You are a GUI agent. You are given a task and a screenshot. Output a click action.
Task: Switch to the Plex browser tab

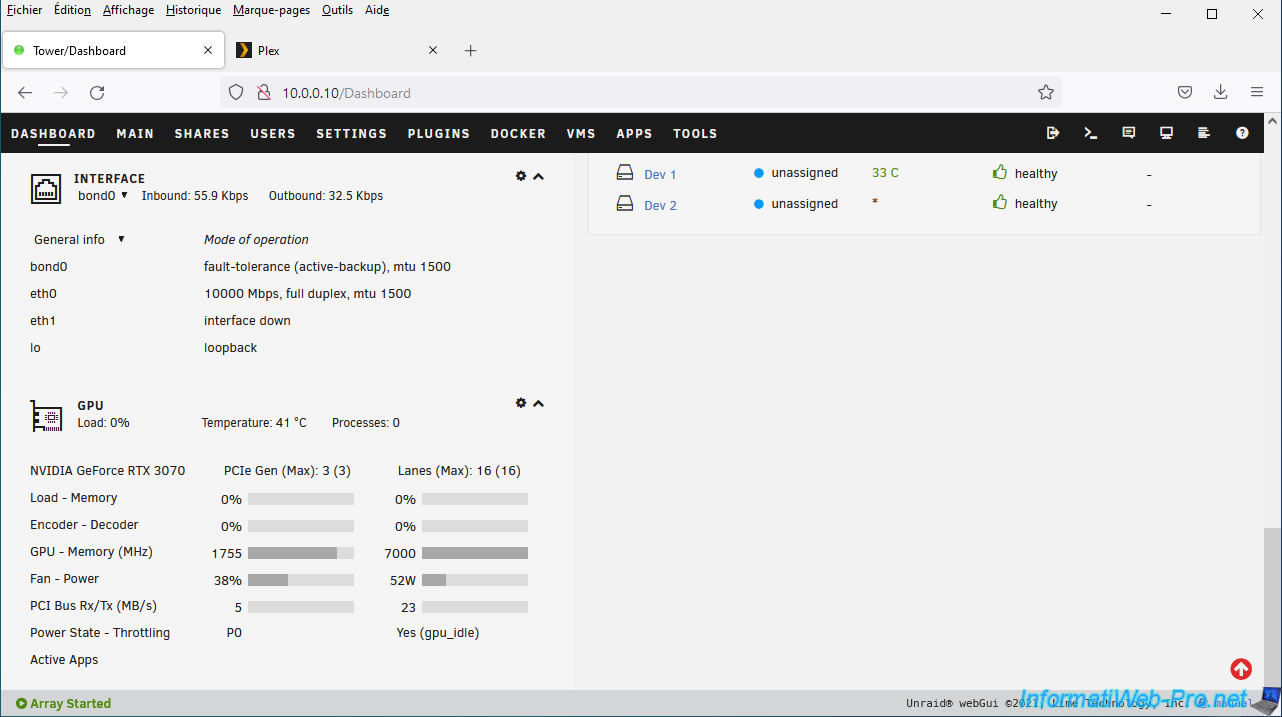tap(335, 51)
